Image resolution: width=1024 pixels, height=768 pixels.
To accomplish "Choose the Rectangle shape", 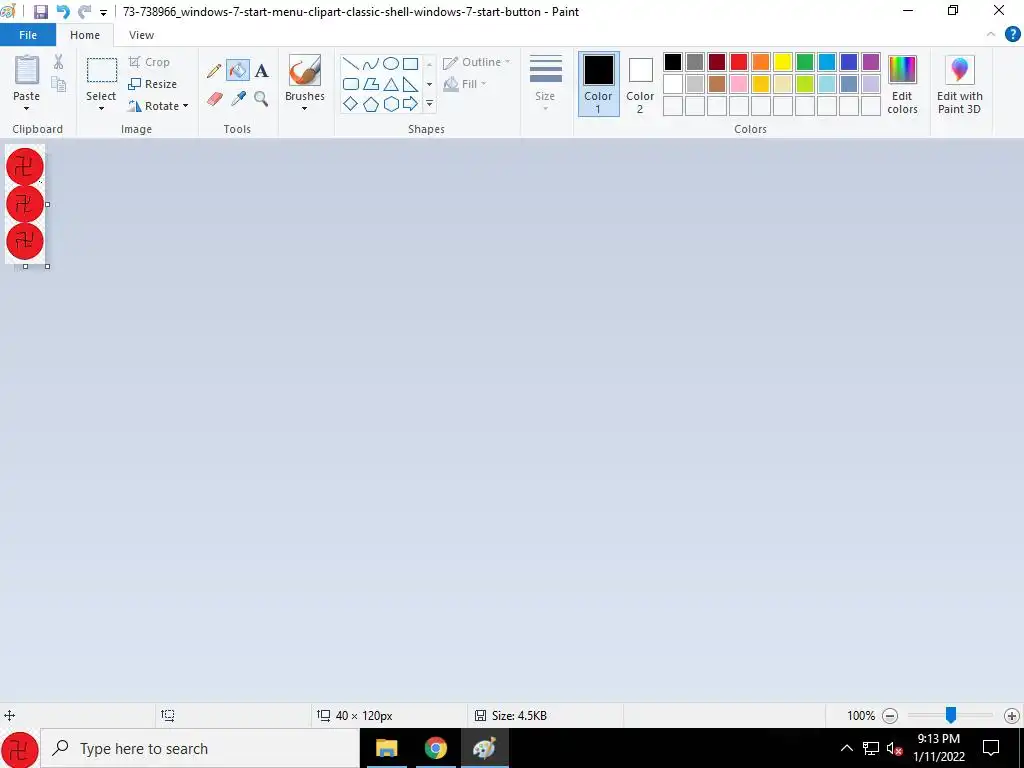I will [x=410, y=64].
